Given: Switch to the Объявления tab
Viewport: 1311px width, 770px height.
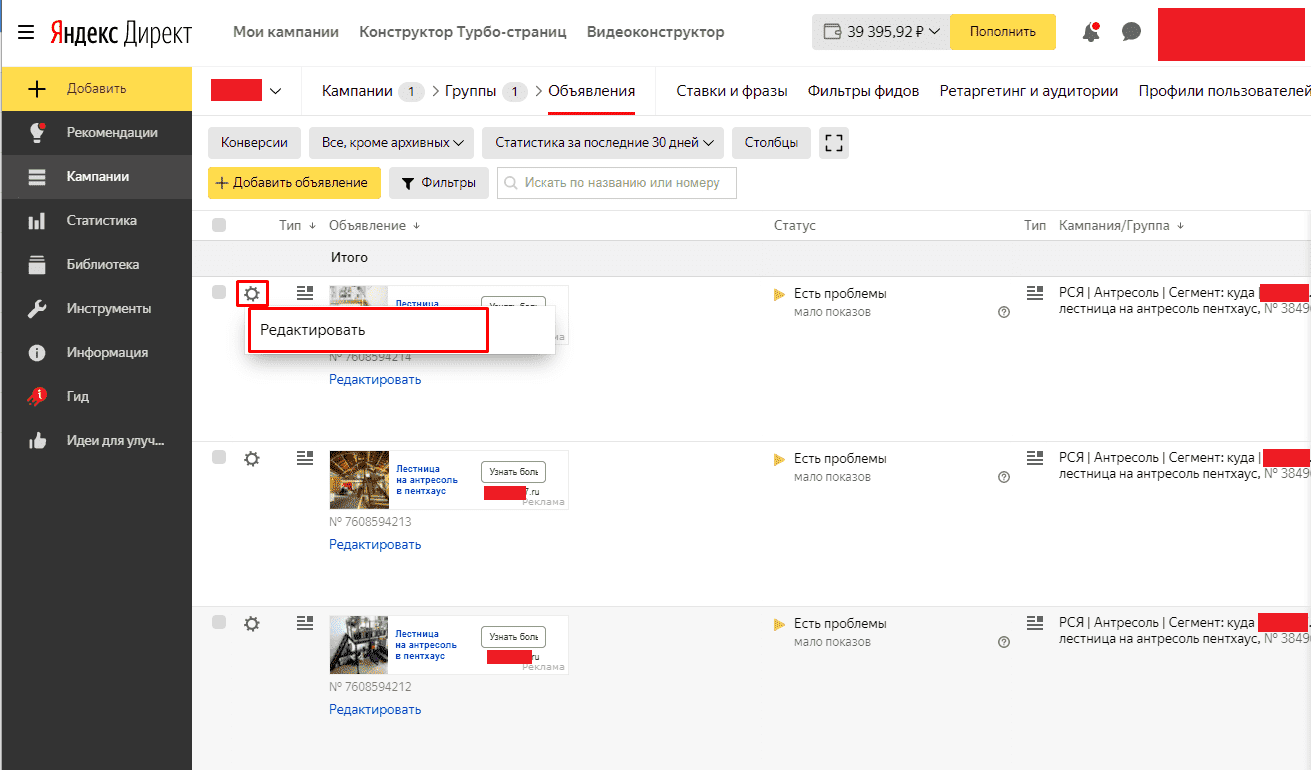Looking at the screenshot, I should tap(591, 91).
